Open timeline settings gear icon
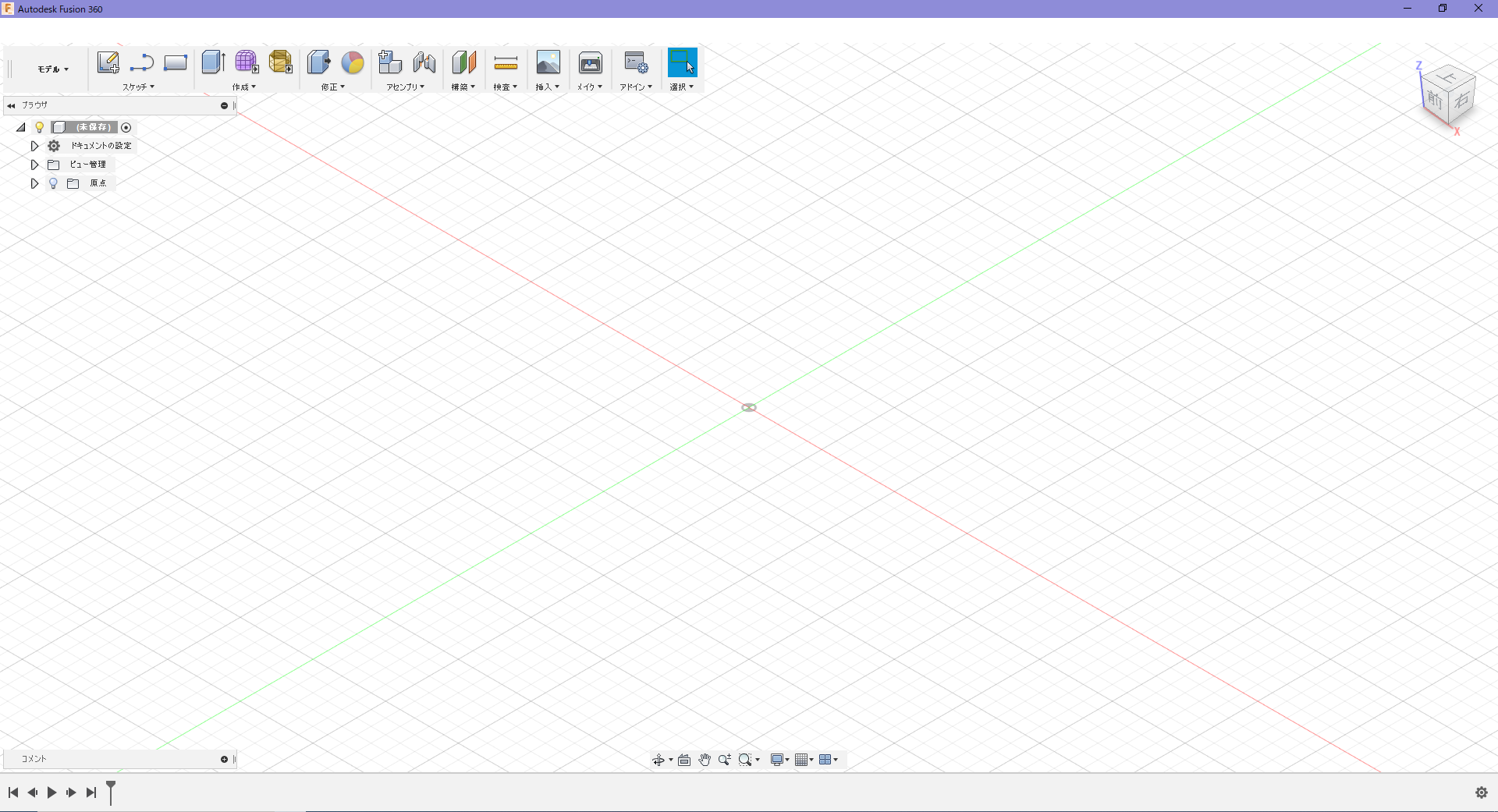 (1482, 792)
